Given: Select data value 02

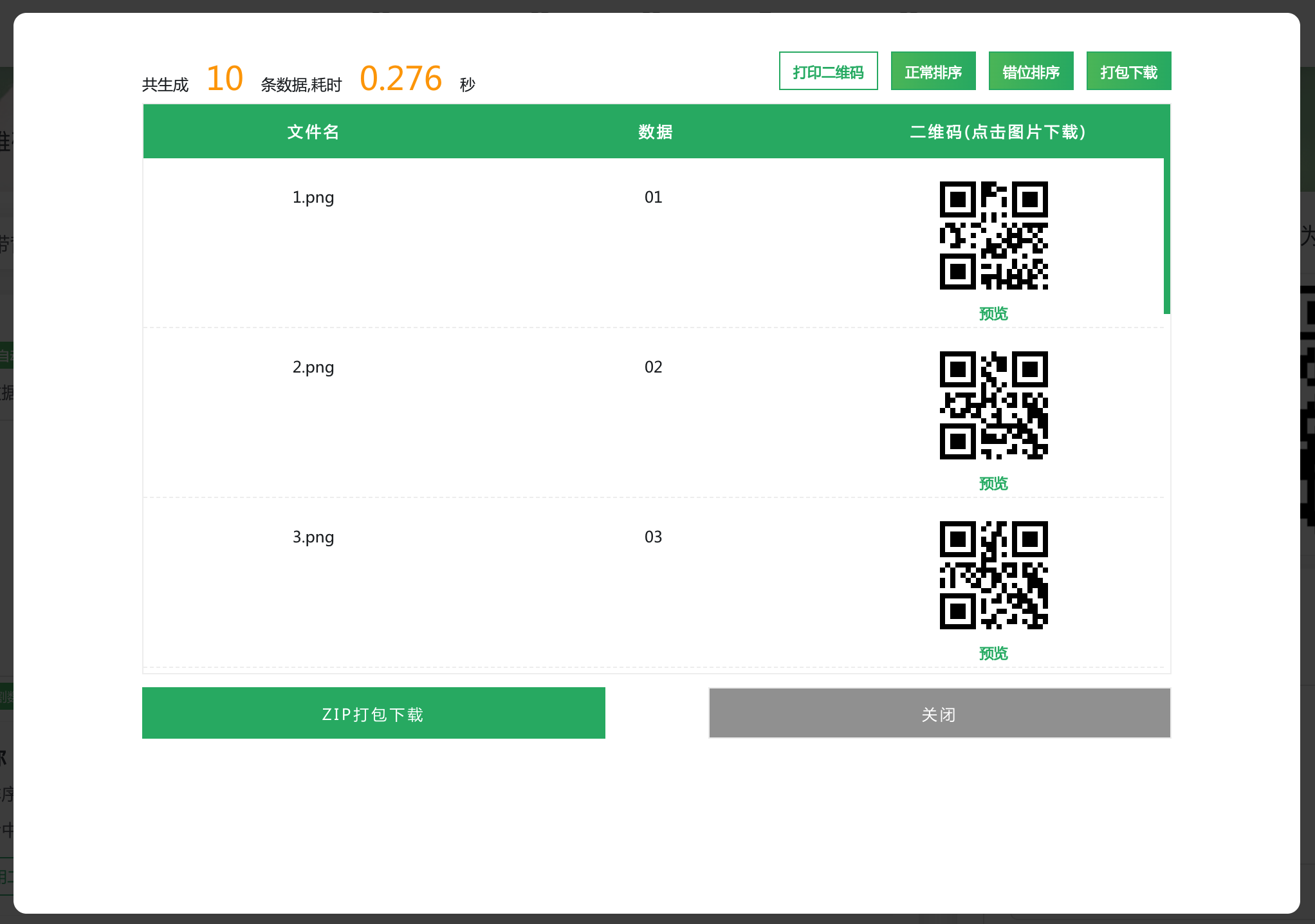Looking at the screenshot, I should coord(654,367).
